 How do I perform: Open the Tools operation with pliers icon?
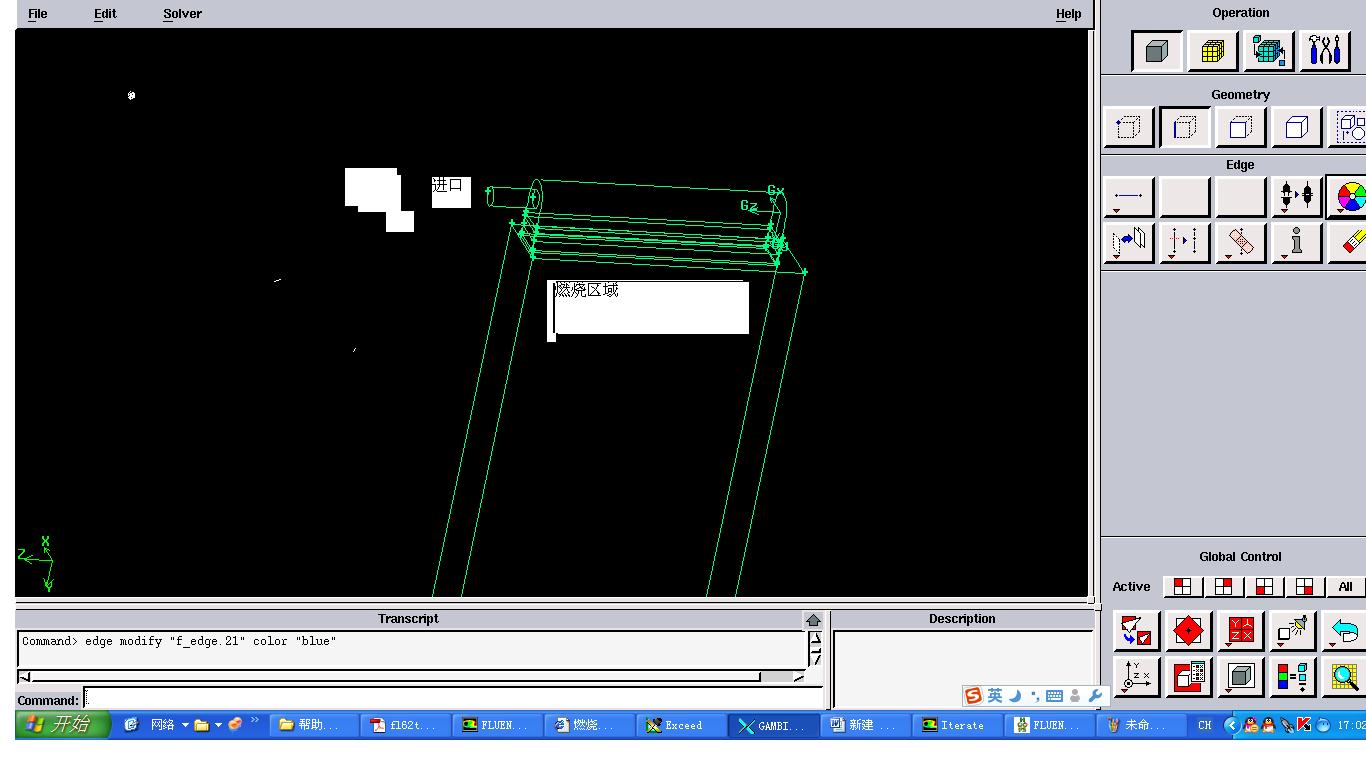(x=1324, y=52)
